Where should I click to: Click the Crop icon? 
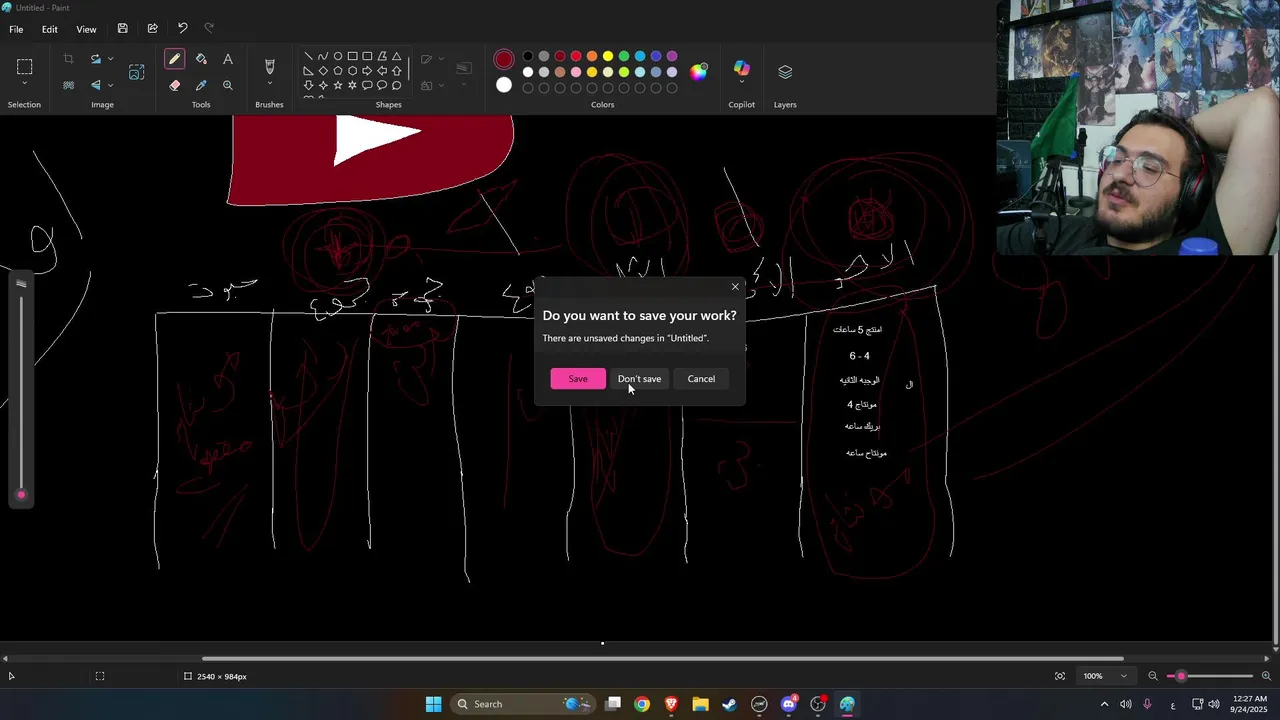point(68,59)
